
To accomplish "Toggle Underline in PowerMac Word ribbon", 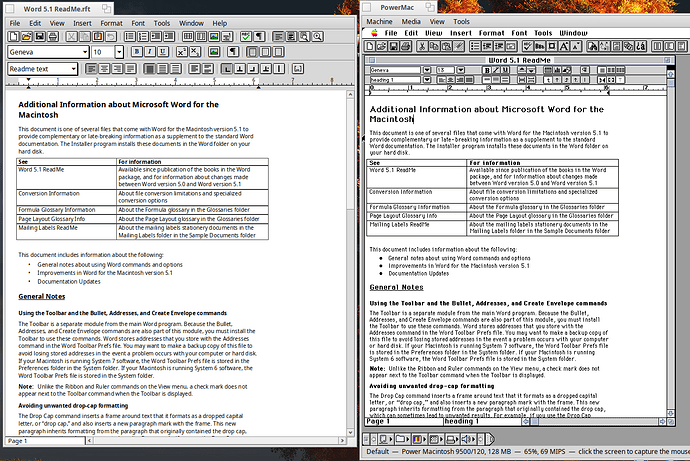I will click(x=505, y=70).
